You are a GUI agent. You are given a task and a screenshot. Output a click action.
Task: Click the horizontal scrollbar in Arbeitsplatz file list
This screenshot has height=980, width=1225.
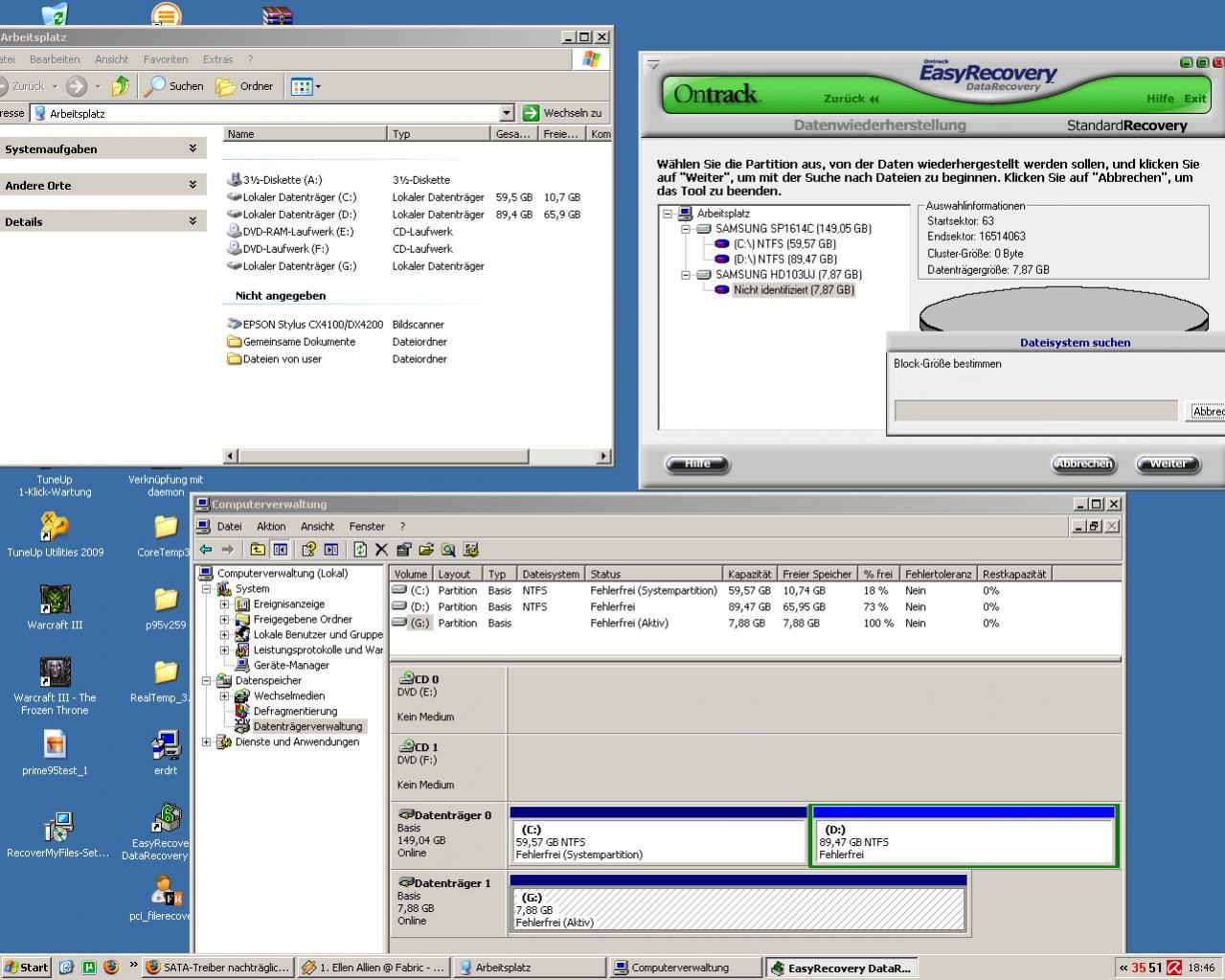pyautogui.click(x=417, y=456)
